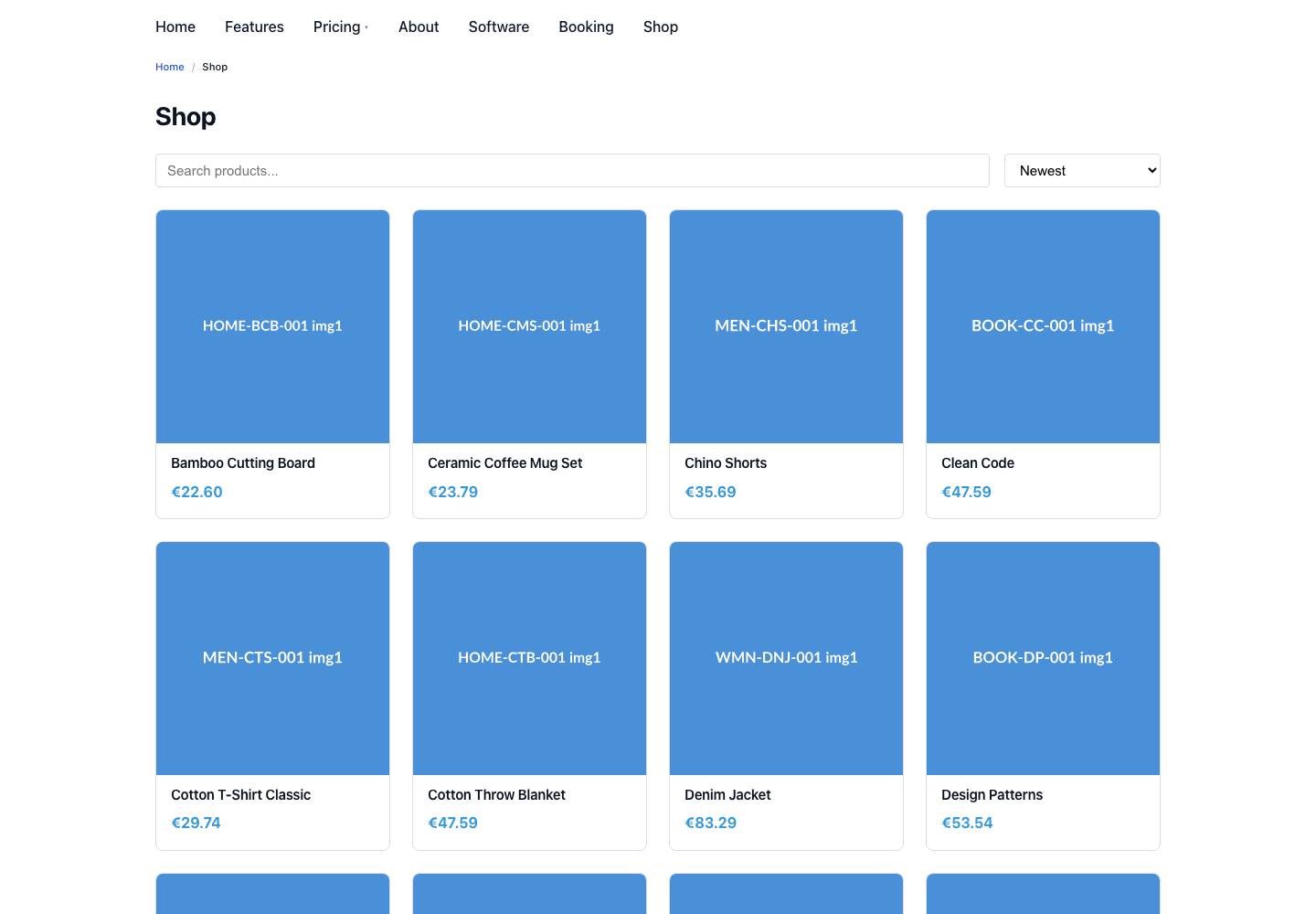
Task: Open the Booking page
Action: 586,27
